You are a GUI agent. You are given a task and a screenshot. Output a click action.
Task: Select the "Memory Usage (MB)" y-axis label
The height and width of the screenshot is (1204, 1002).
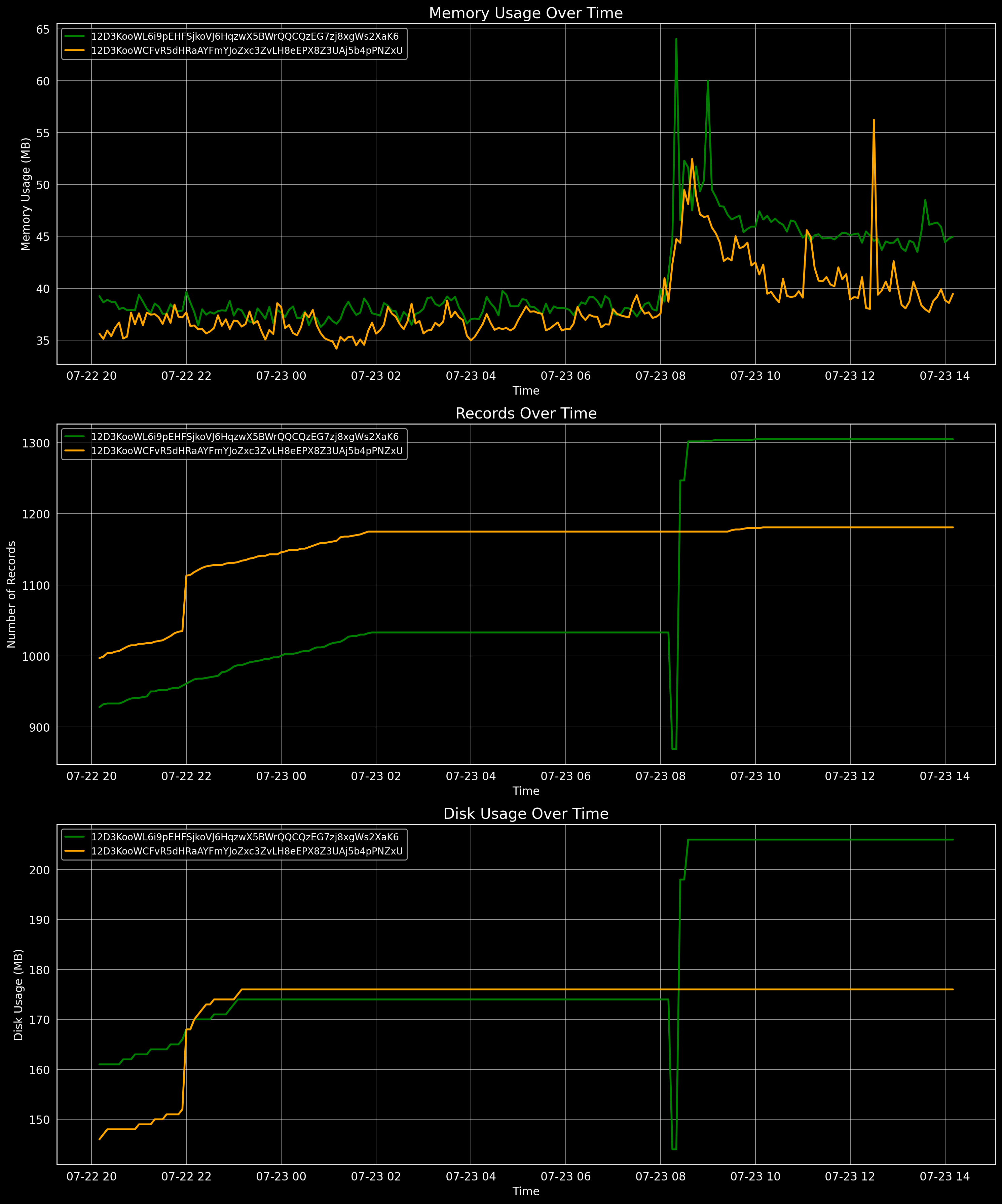click(x=26, y=194)
